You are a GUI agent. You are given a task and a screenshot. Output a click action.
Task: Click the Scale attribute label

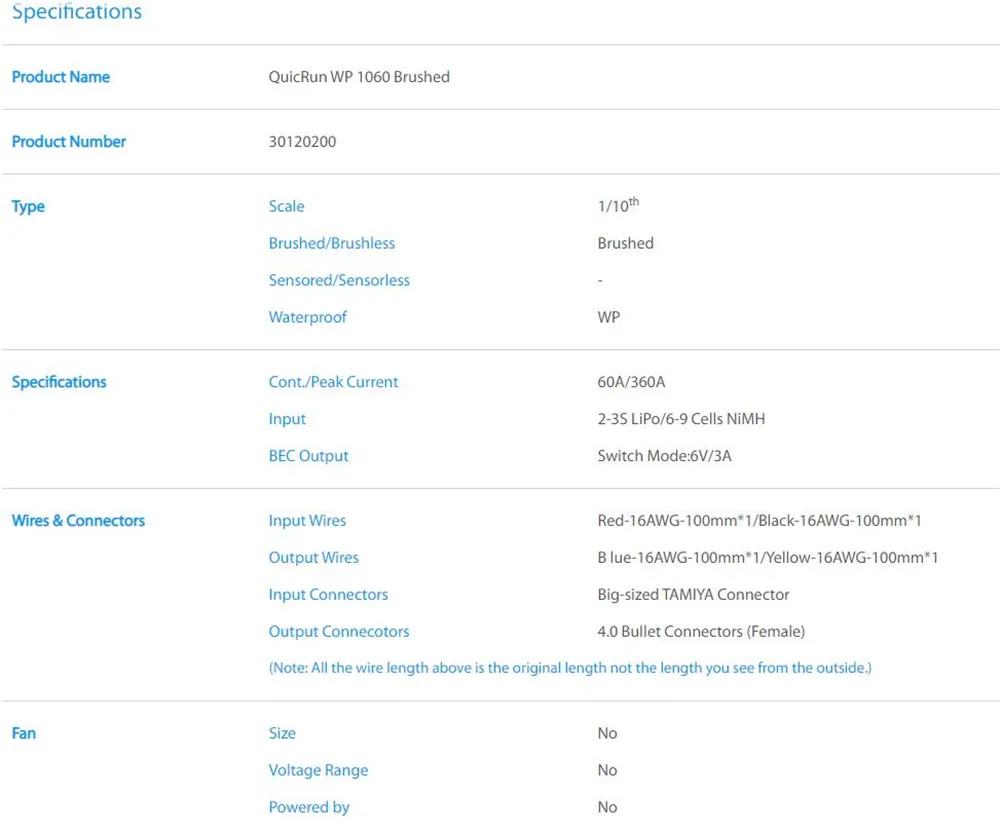click(x=286, y=207)
